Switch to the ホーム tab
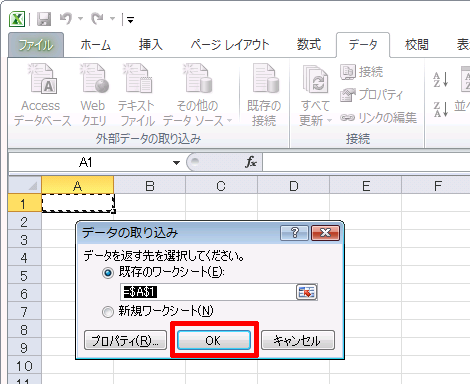 tap(95, 45)
